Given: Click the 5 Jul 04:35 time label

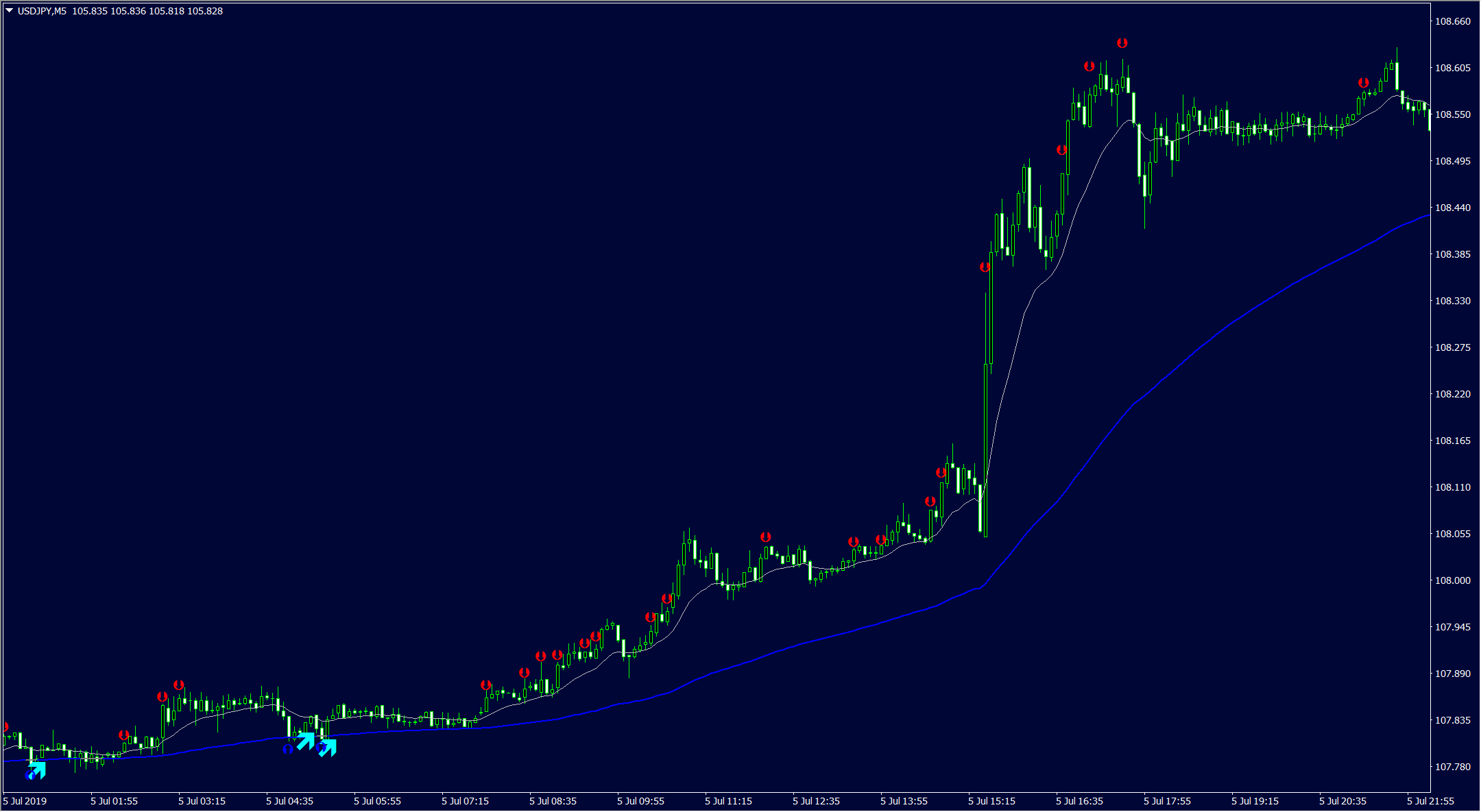Looking at the screenshot, I should (x=290, y=801).
